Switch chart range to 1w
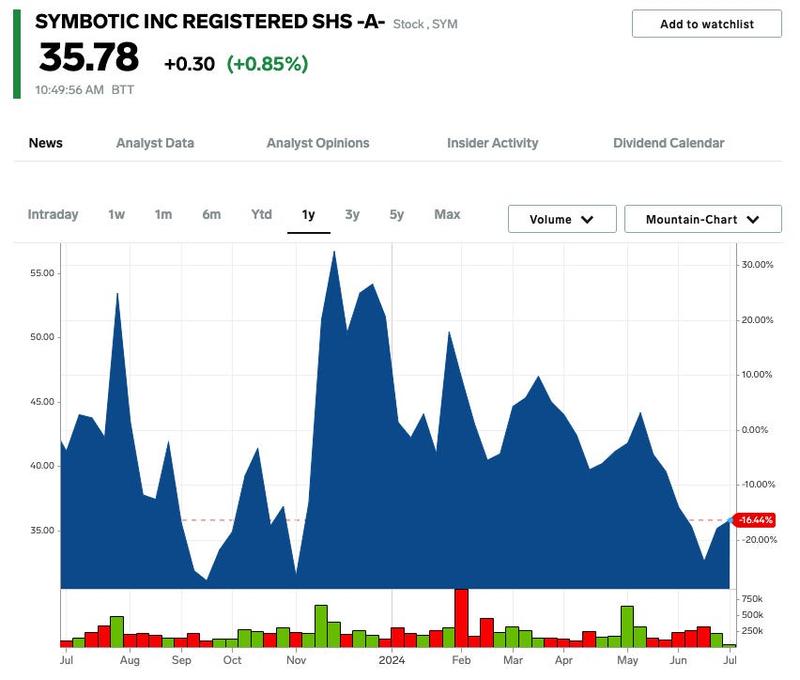 point(116,214)
